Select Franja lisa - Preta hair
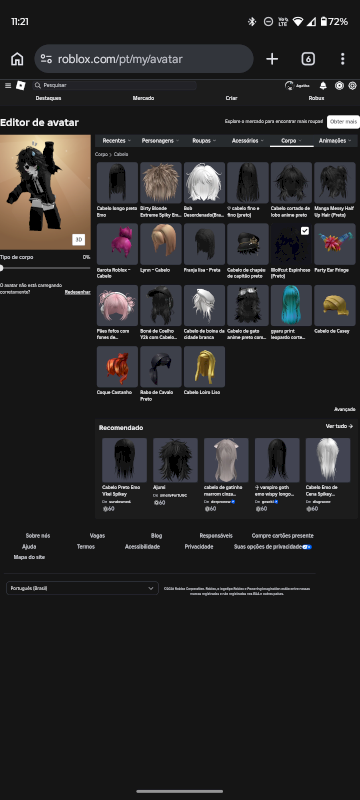Image resolution: width=360 pixels, height=800 pixels. pyautogui.click(x=204, y=244)
